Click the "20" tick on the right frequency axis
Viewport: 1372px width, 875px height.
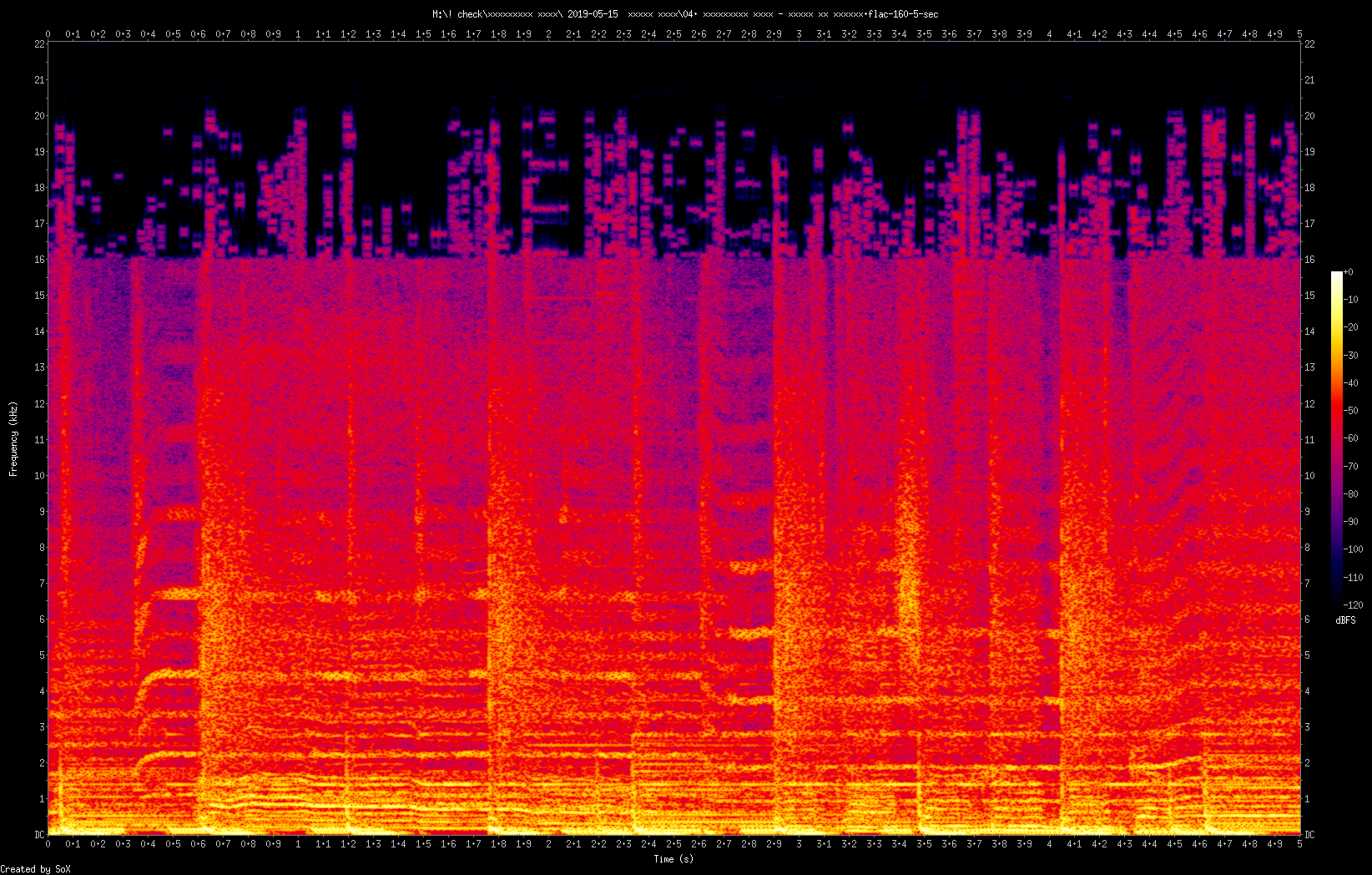(x=1309, y=116)
